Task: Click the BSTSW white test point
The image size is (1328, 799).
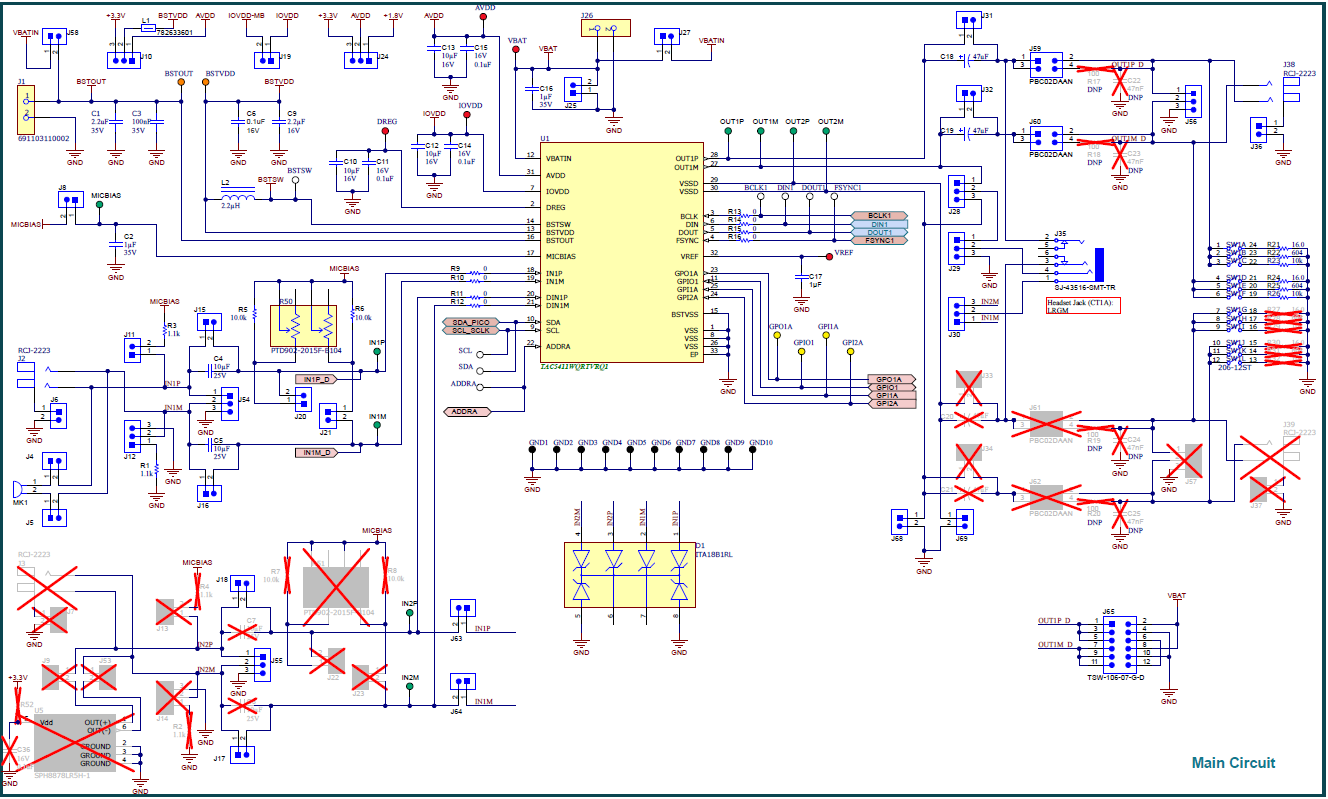Action: (x=297, y=180)
